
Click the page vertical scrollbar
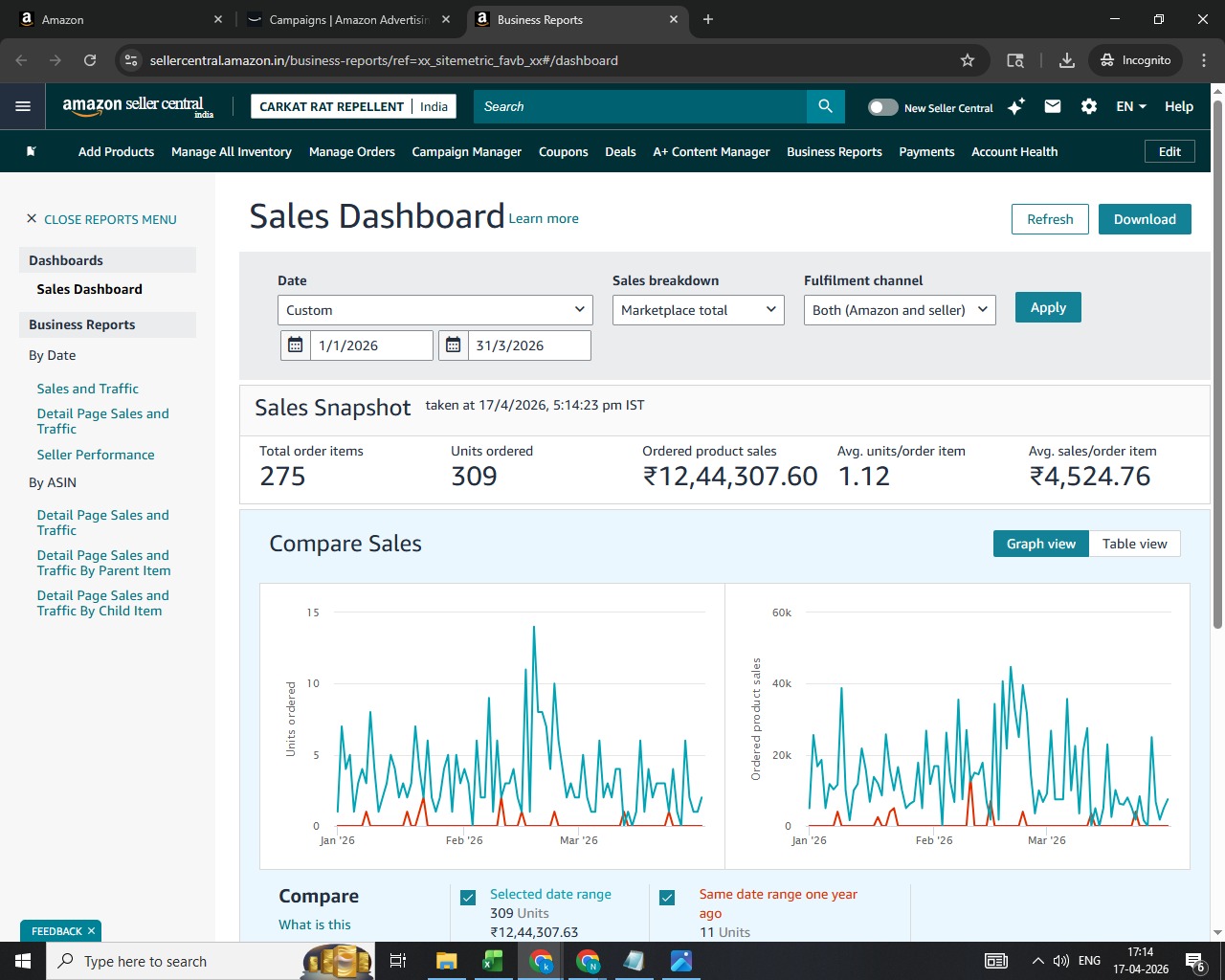click(1217, 360)
